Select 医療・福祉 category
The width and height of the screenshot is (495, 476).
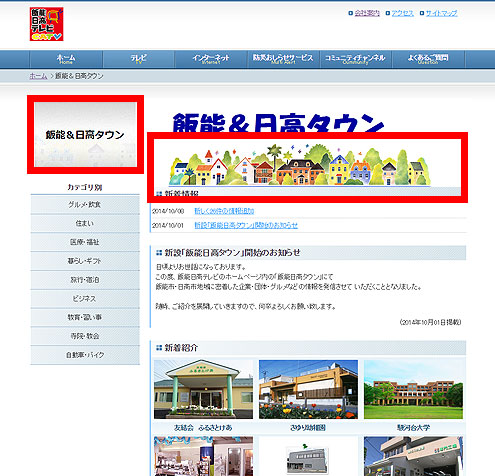(x=85, y=242)
